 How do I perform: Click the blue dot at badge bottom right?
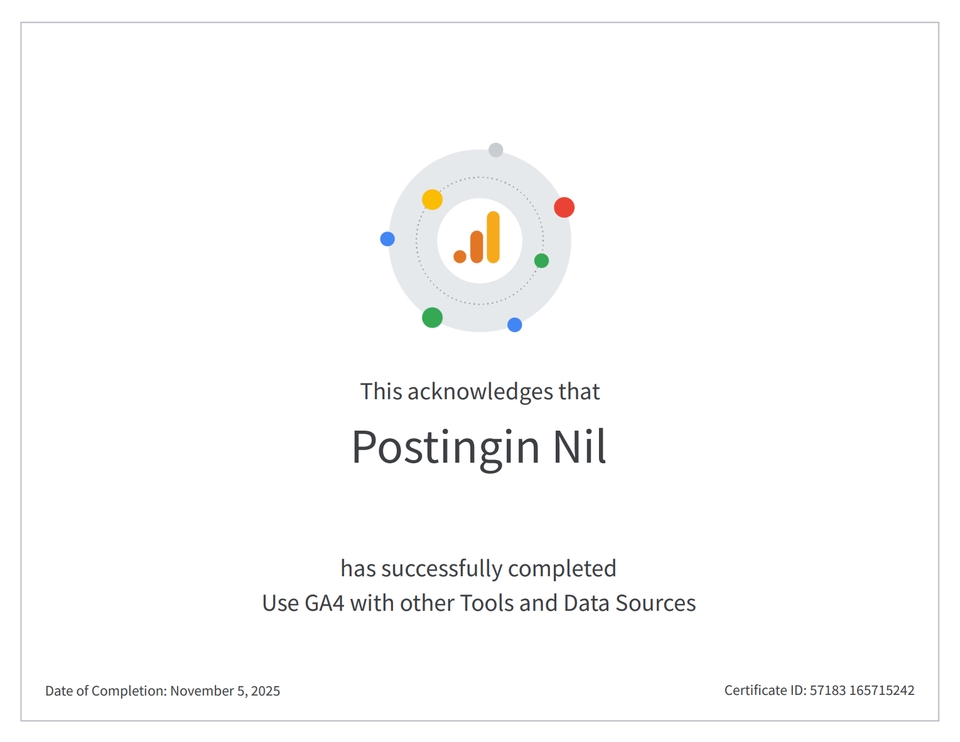click(x=515, y=325)
